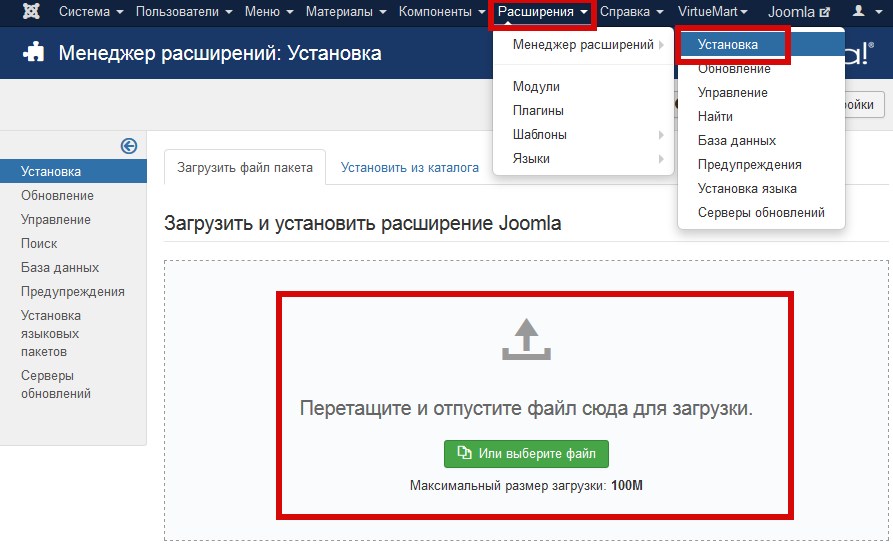Image resolution: width=893 pixels, height=557 pixels.
Task: Choose Серверы обновлений in the submenu
Action: (x=761, y=212)
